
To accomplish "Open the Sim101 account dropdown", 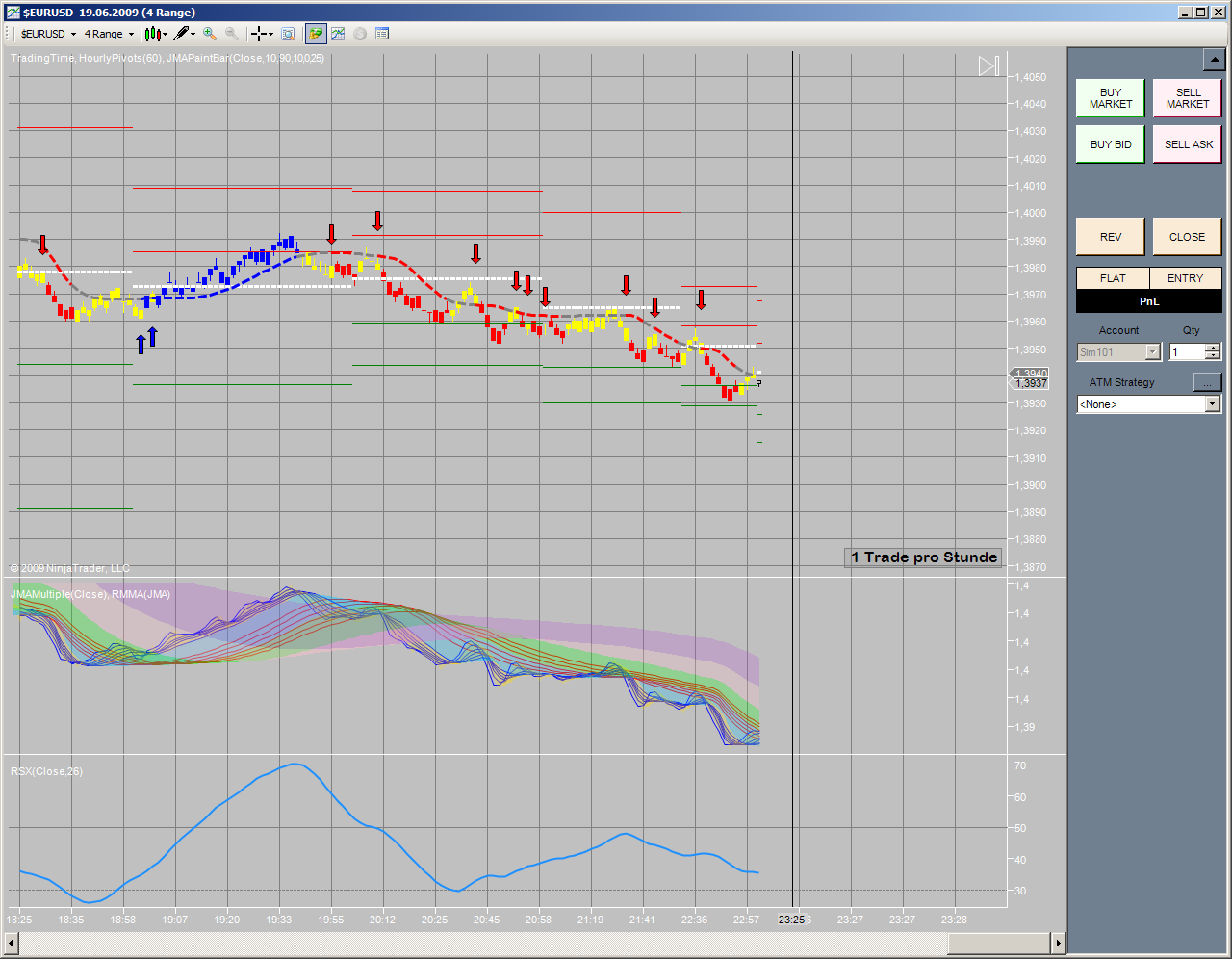I will pos(1119,352).
